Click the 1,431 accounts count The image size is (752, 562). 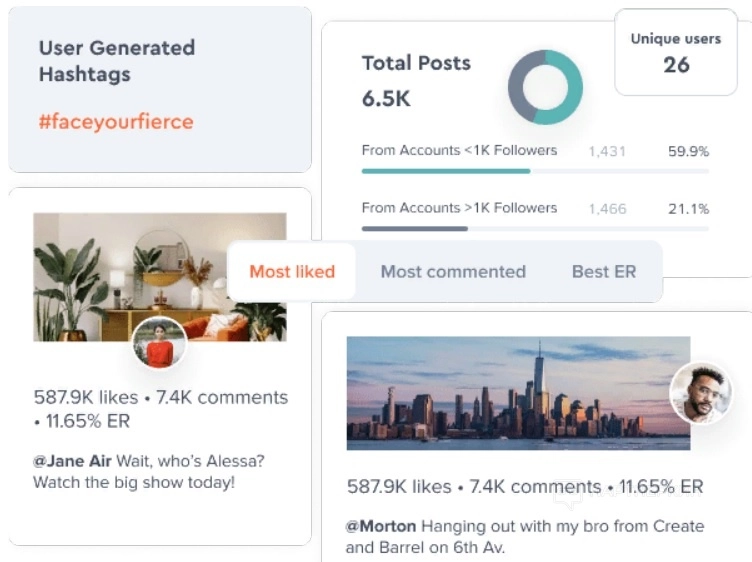tap(607, 152)
